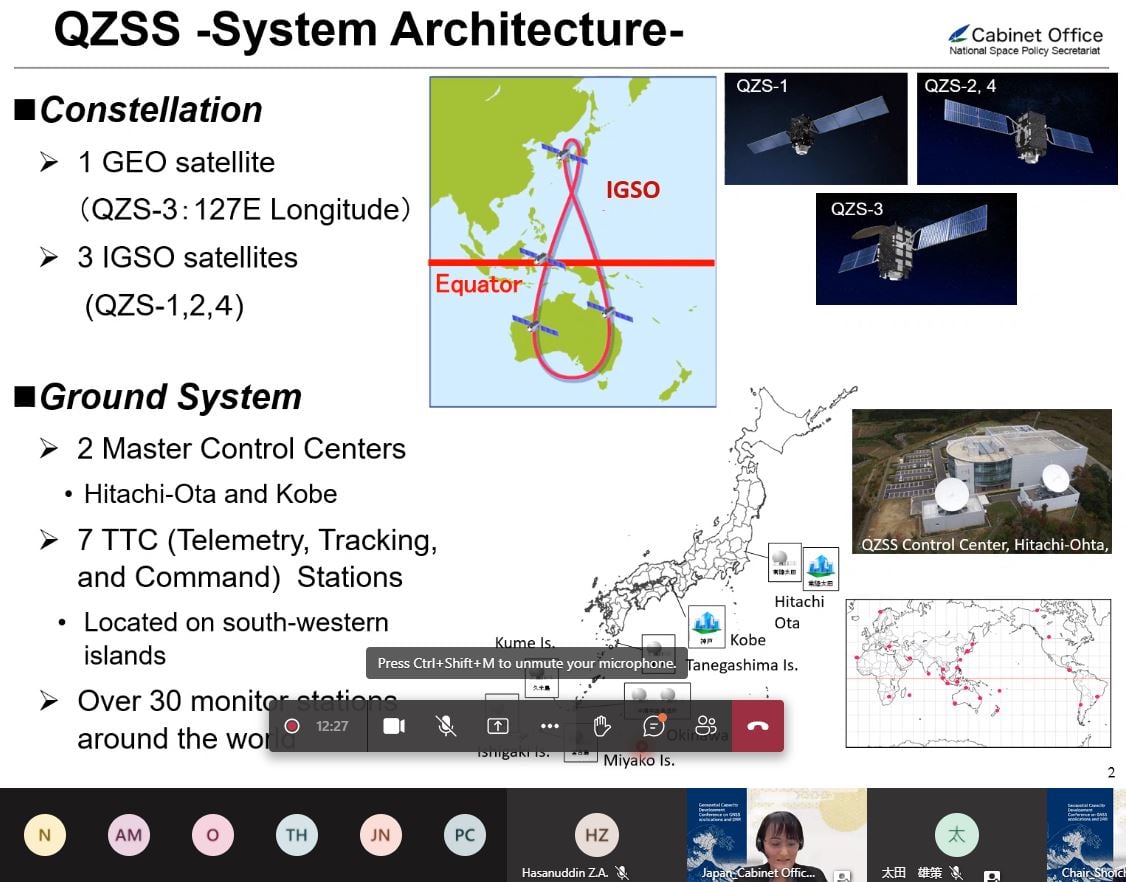Image resolution: width=1126 pixels, height=882 pixels.
Task: Unmute the microphone in the call toolbar
Action: [x=446, y=726]
